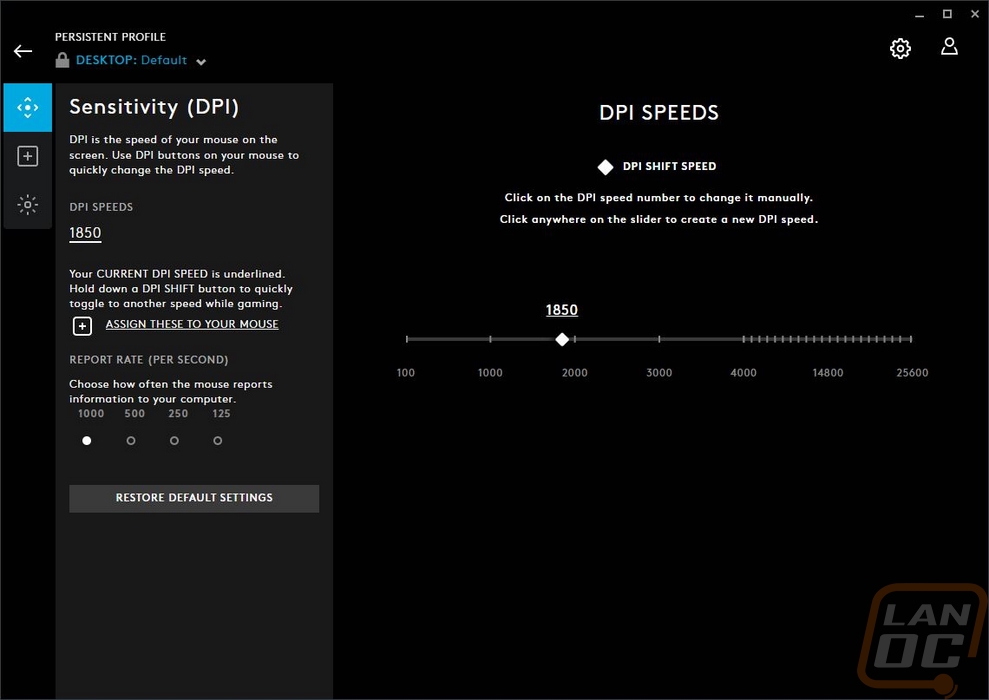Expand the DESKTOP: Default profile dropdown
The width and height of the screenshot is (989, 700).
coord(201,62)
